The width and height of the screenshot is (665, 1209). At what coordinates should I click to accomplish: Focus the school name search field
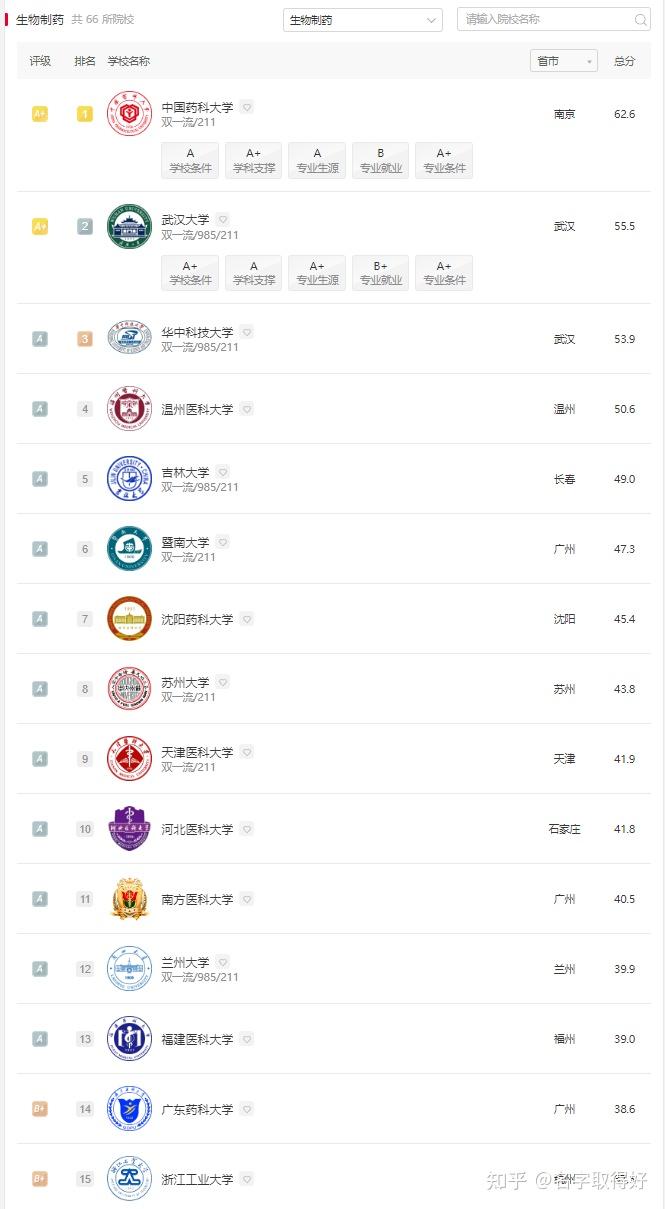click(545, 20)
